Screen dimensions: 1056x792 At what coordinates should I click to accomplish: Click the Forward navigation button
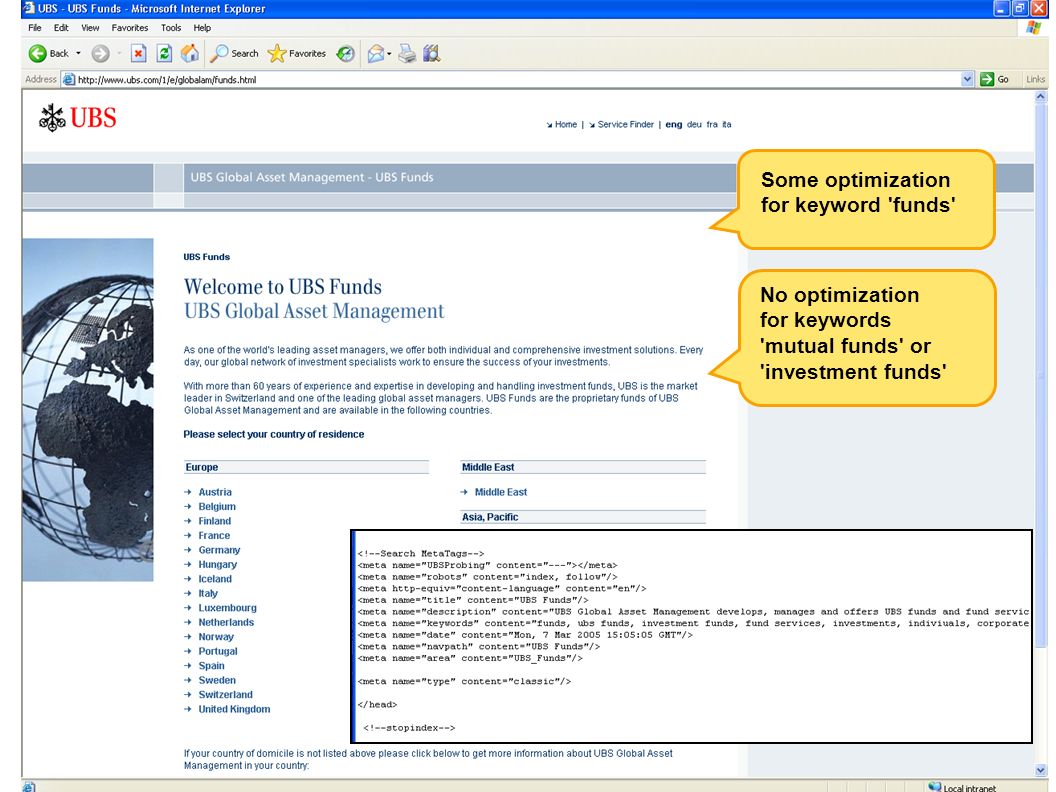(x=100, y=53)
